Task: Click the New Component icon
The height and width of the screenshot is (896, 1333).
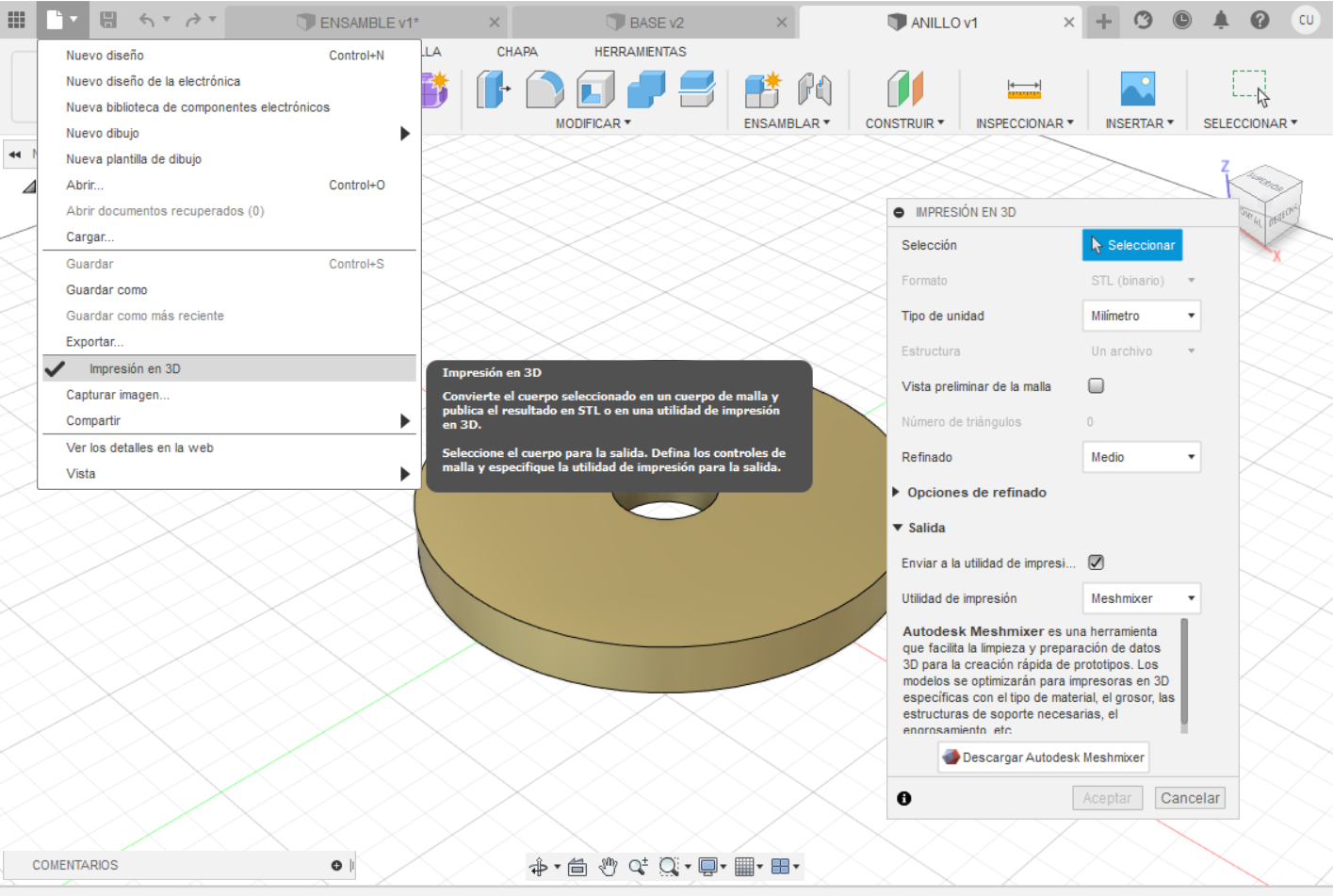Action: coord(763,90)
